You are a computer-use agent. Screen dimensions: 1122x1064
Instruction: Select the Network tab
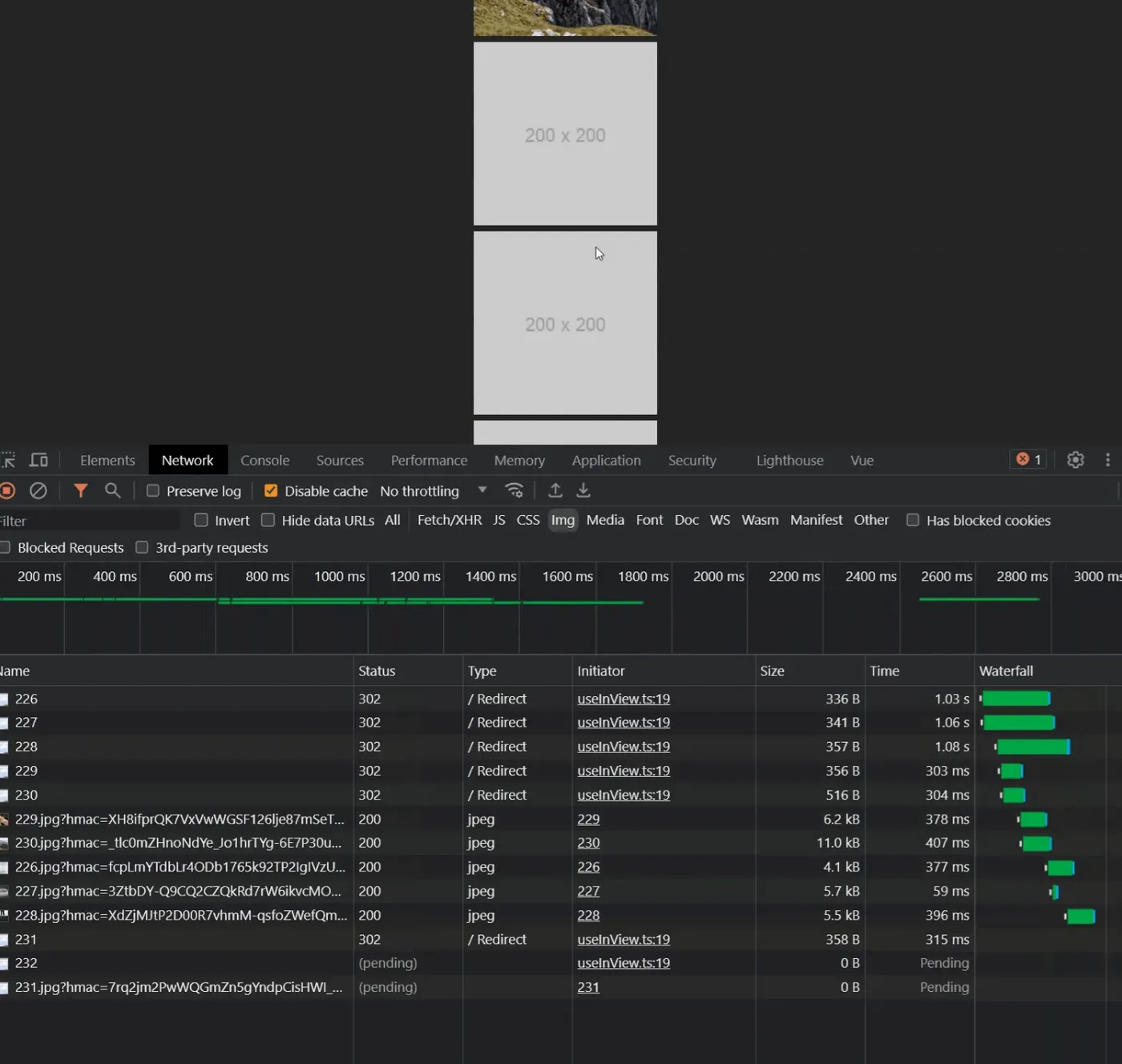(x=188, y=460)
